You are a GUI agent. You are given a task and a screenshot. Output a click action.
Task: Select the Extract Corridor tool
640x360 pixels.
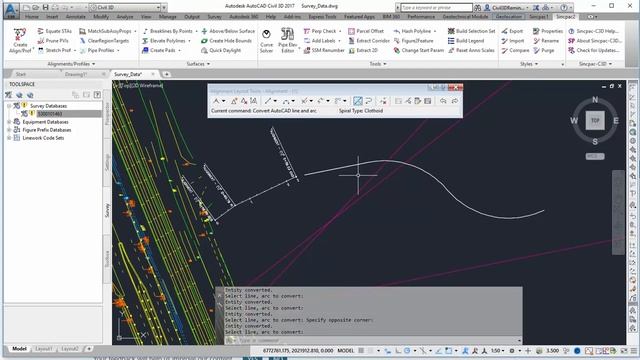[x=369, y=41]
